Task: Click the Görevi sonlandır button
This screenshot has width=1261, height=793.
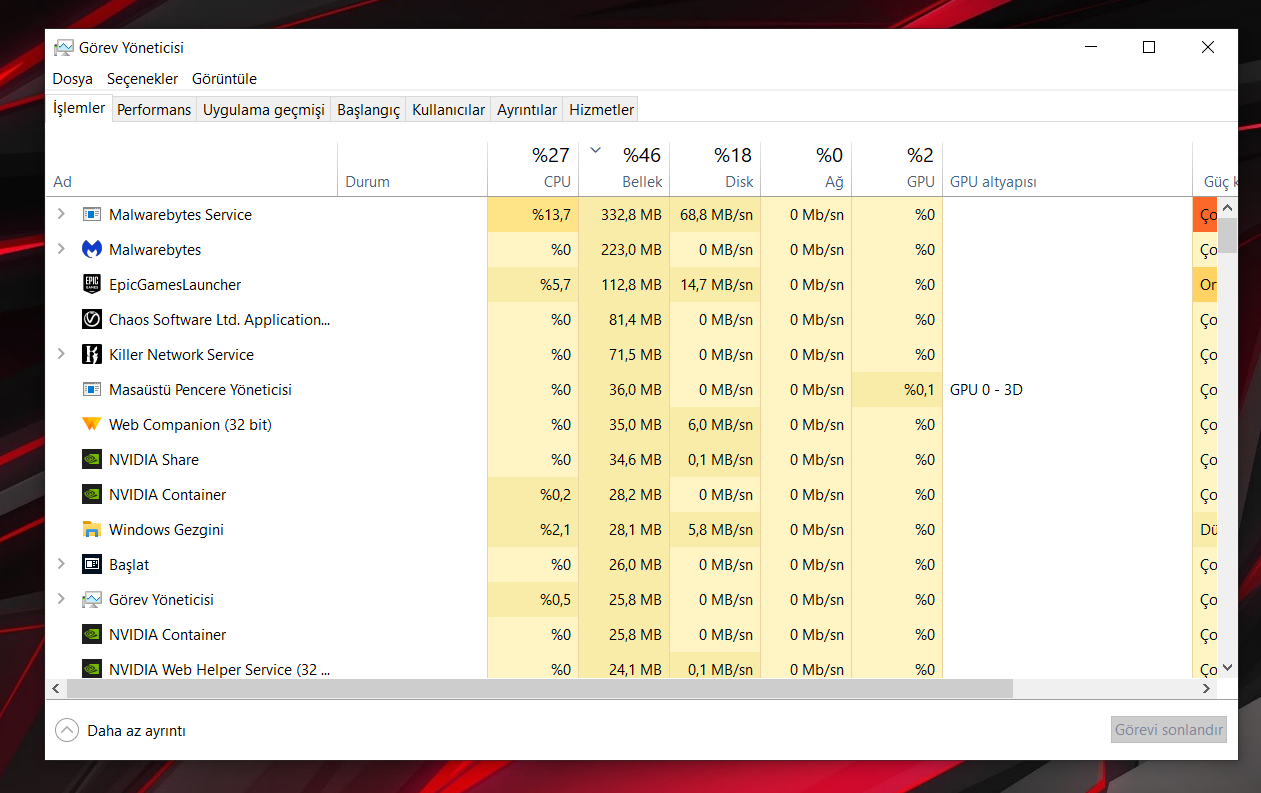Action: [1169, 730]
